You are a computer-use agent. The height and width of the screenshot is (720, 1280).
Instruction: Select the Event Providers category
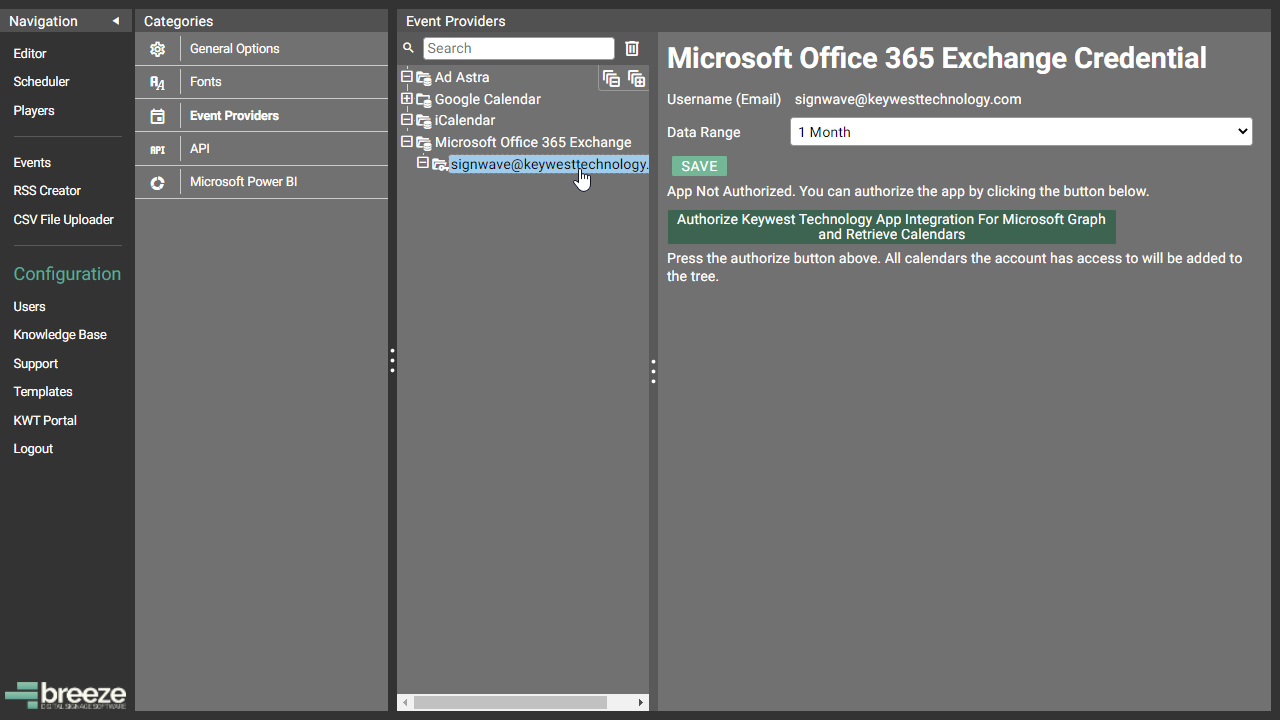pos(261,116)
